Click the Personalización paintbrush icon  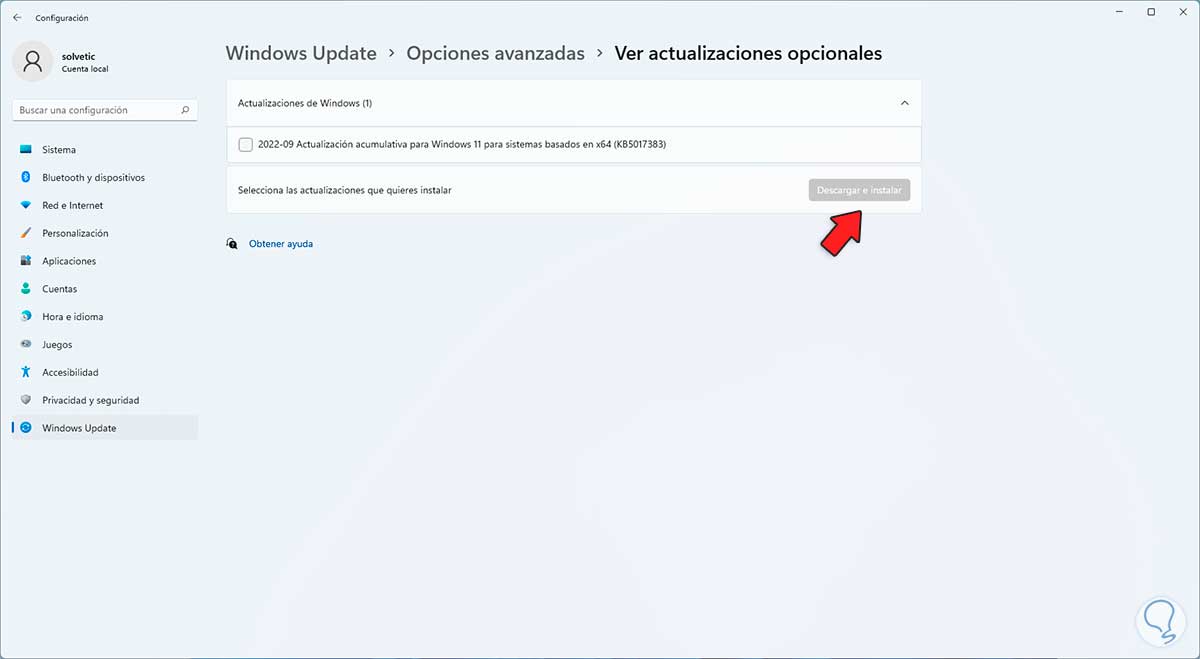point(26,233)
